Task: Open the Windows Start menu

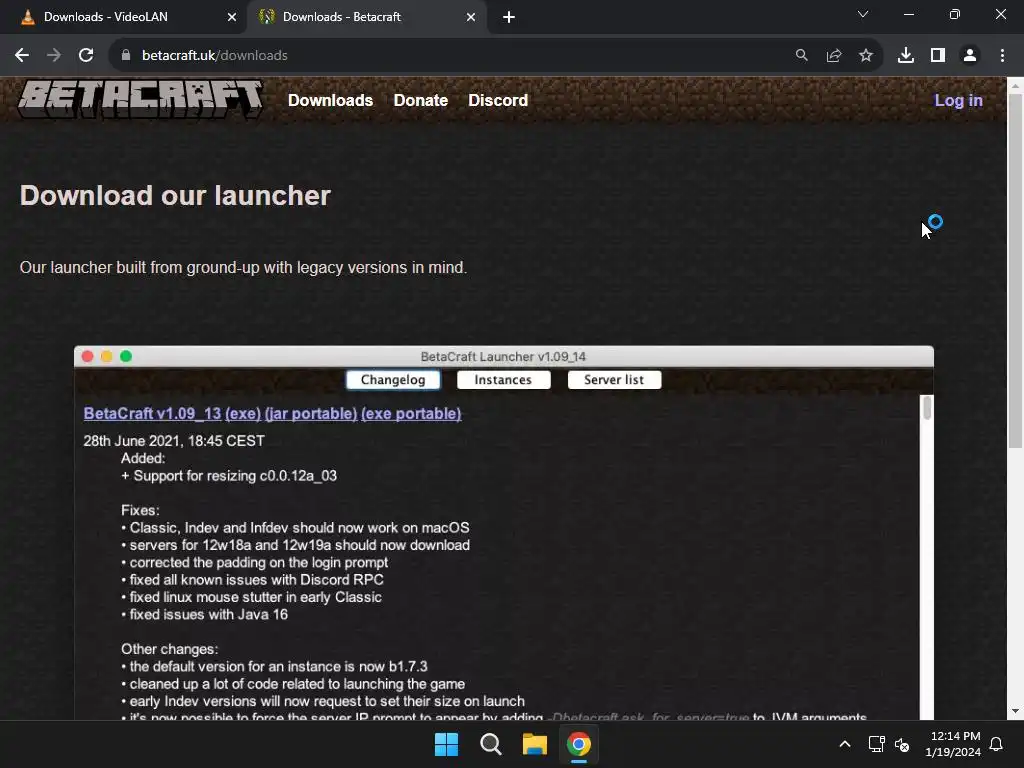Action: [447, 744]
